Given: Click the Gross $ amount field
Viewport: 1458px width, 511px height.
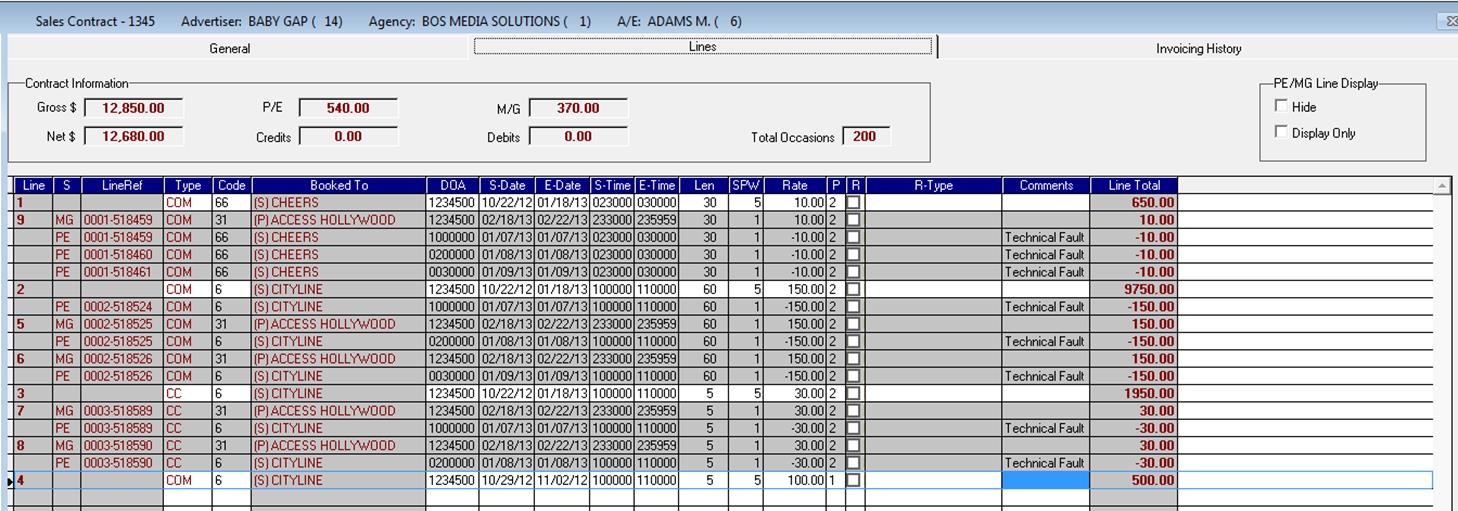Looking at the screenshot, I should point(133,108).
